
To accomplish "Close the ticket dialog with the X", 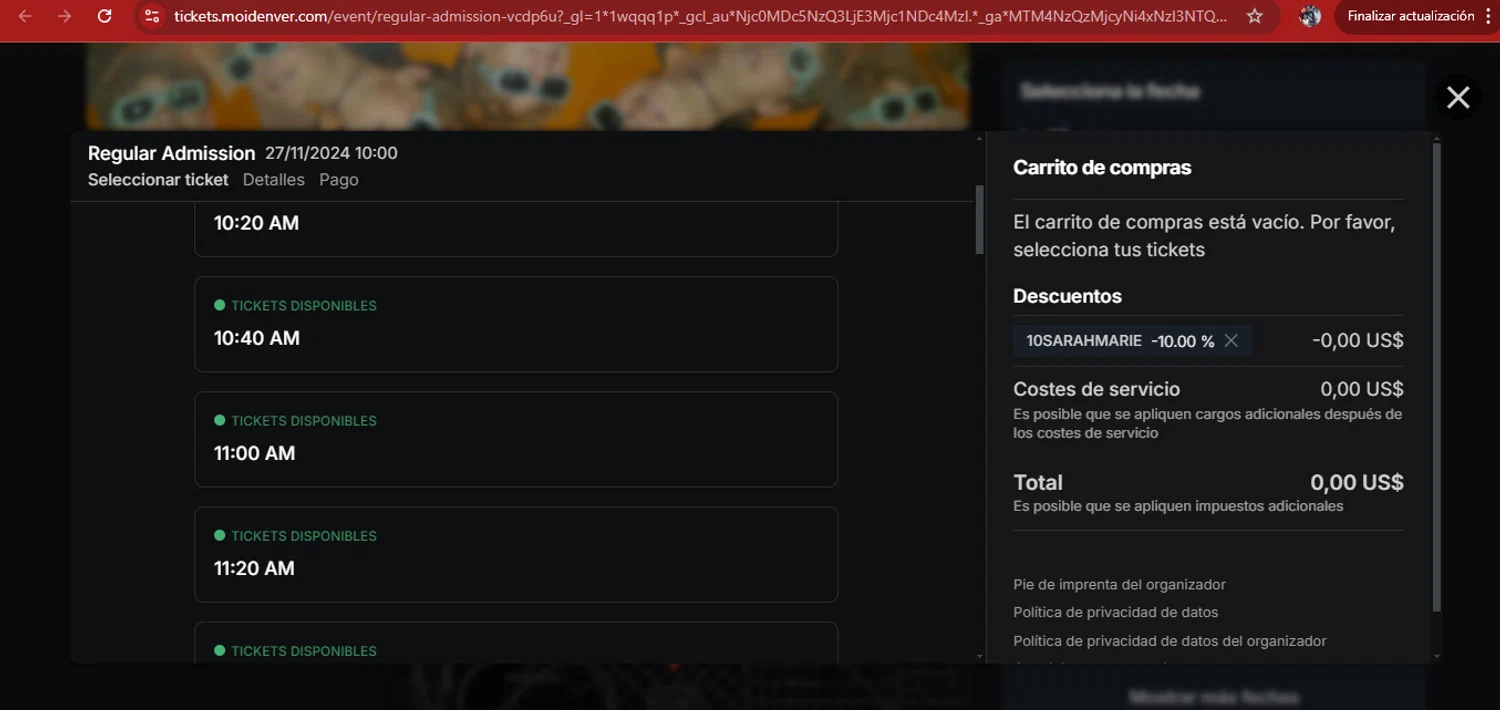I will pyautogui.click(x=1458, y=97).
